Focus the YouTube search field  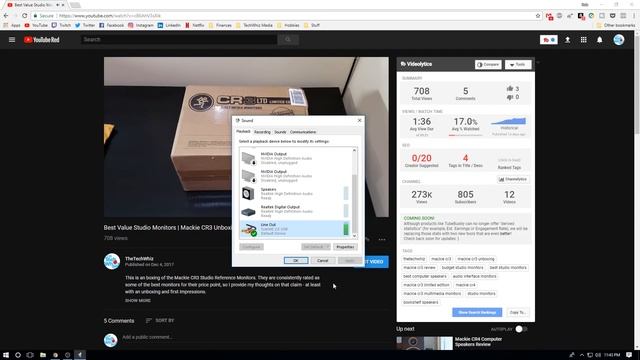[179, 40]
